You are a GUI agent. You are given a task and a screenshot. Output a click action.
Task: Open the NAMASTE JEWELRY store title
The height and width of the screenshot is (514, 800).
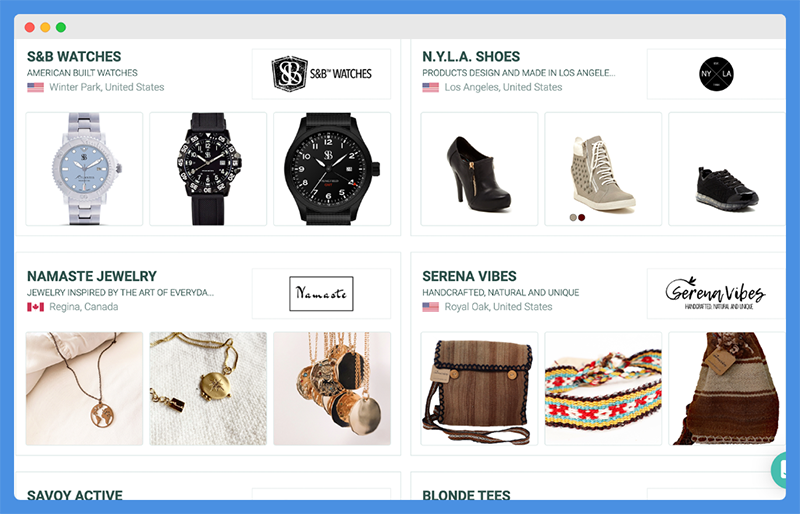[92, 276]
